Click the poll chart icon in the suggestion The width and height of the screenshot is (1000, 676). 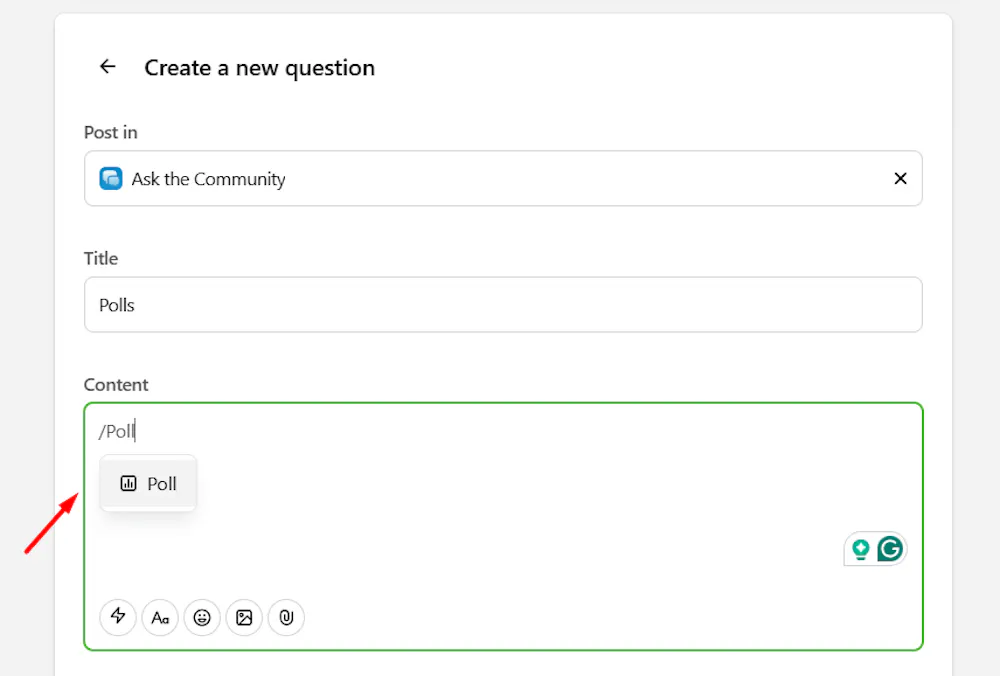(128, 483)
